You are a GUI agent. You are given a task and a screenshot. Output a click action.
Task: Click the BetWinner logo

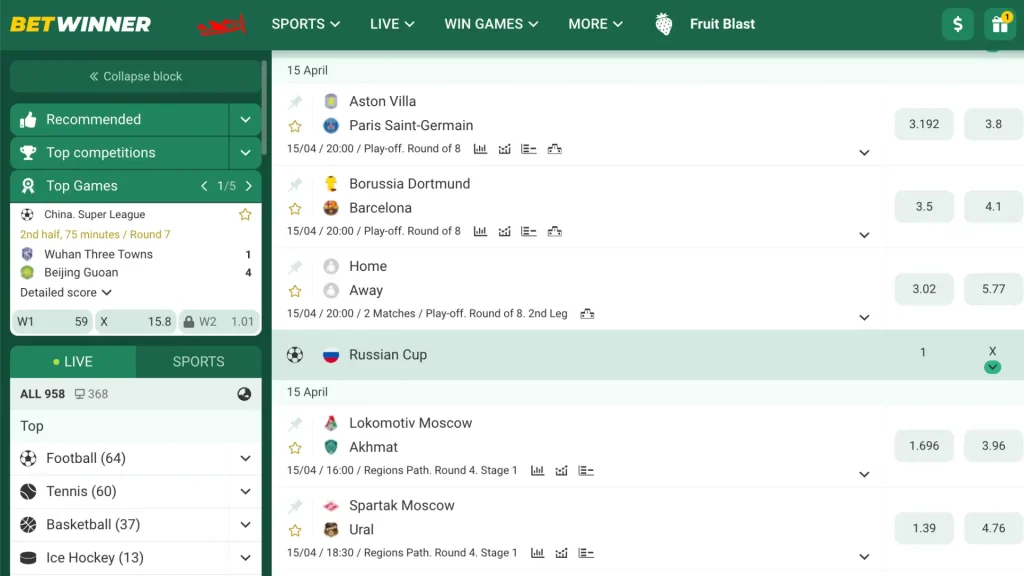(x=80, y=24)
